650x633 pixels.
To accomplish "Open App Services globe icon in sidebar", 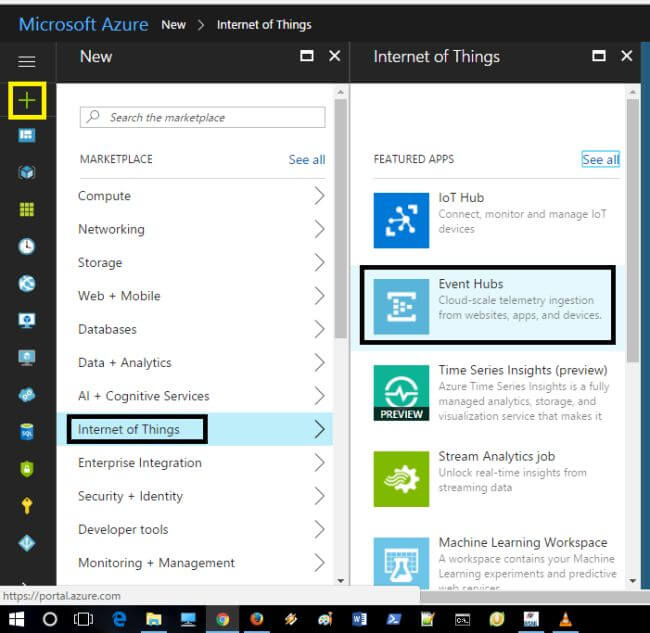I will tap(27, 283).
